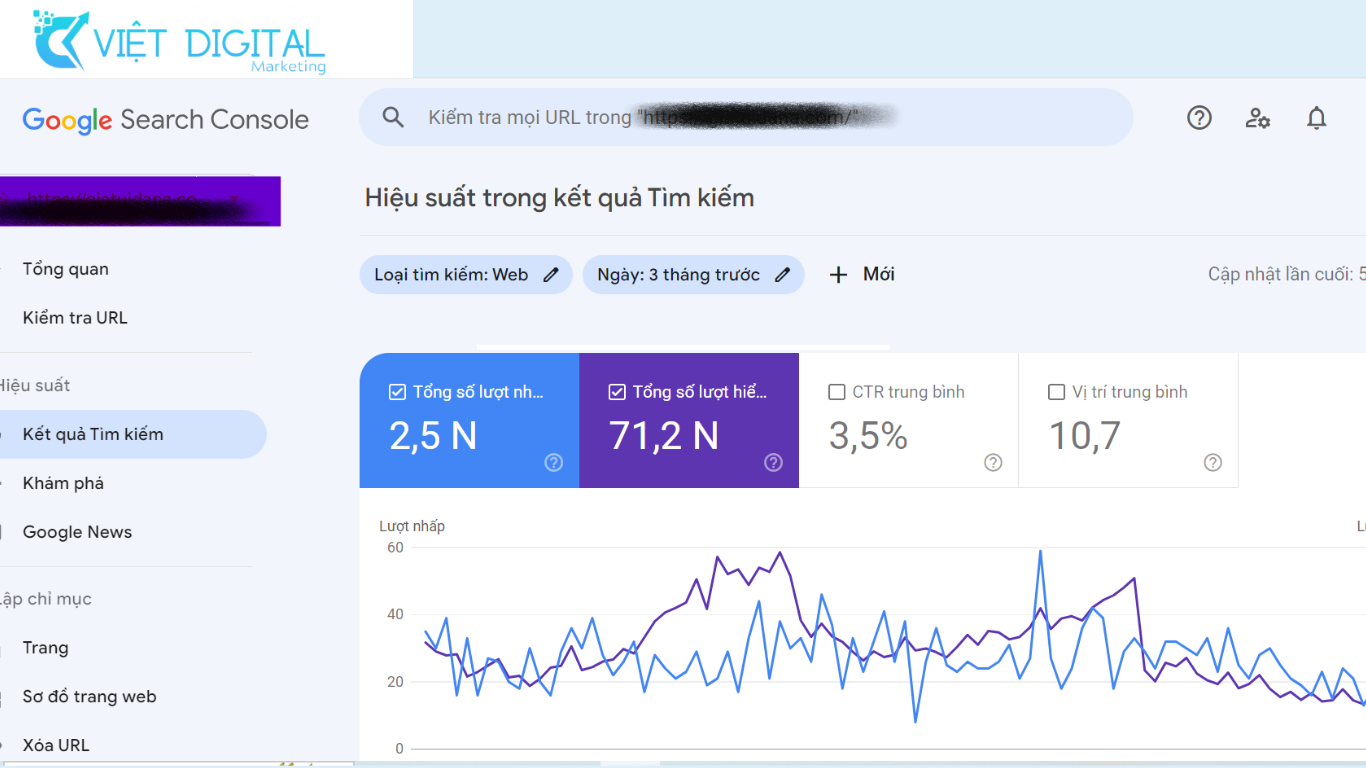Uncheck the total impressions checkbox
This screenshot has width=1366, height=768.
pos(617,392)
